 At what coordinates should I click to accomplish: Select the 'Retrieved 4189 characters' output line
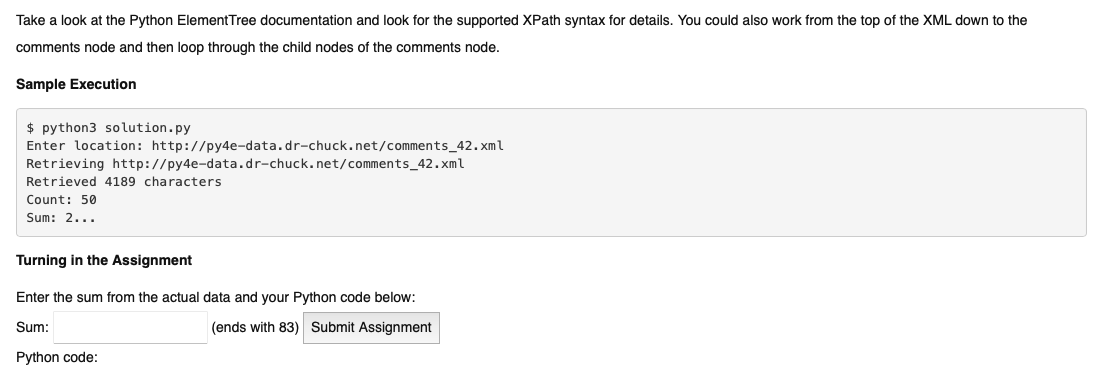tap(124, 182)
